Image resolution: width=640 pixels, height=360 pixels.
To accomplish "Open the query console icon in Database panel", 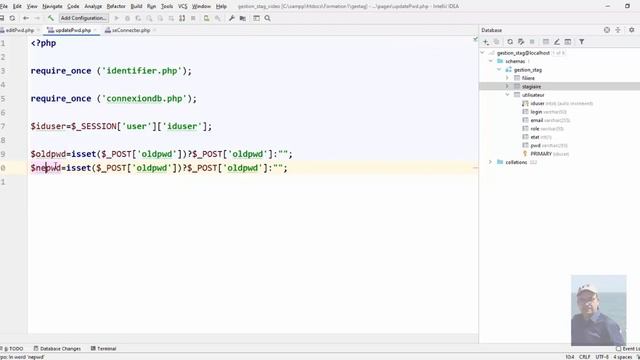I will coord(568,42).
